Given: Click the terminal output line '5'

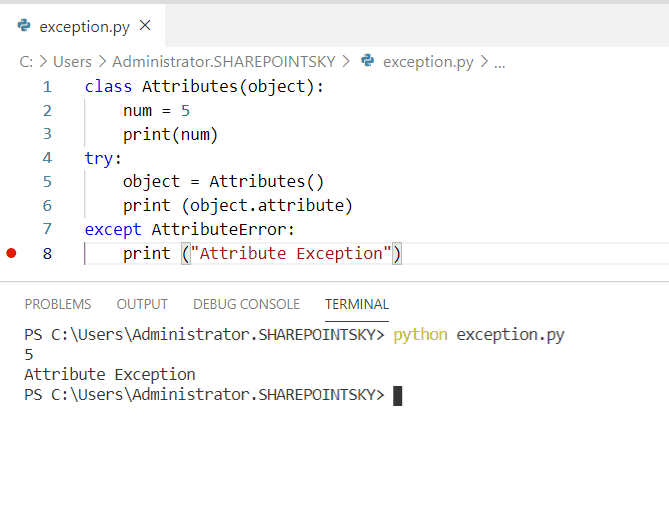Looking at the screenshot, I should click(x=29, y=355).
